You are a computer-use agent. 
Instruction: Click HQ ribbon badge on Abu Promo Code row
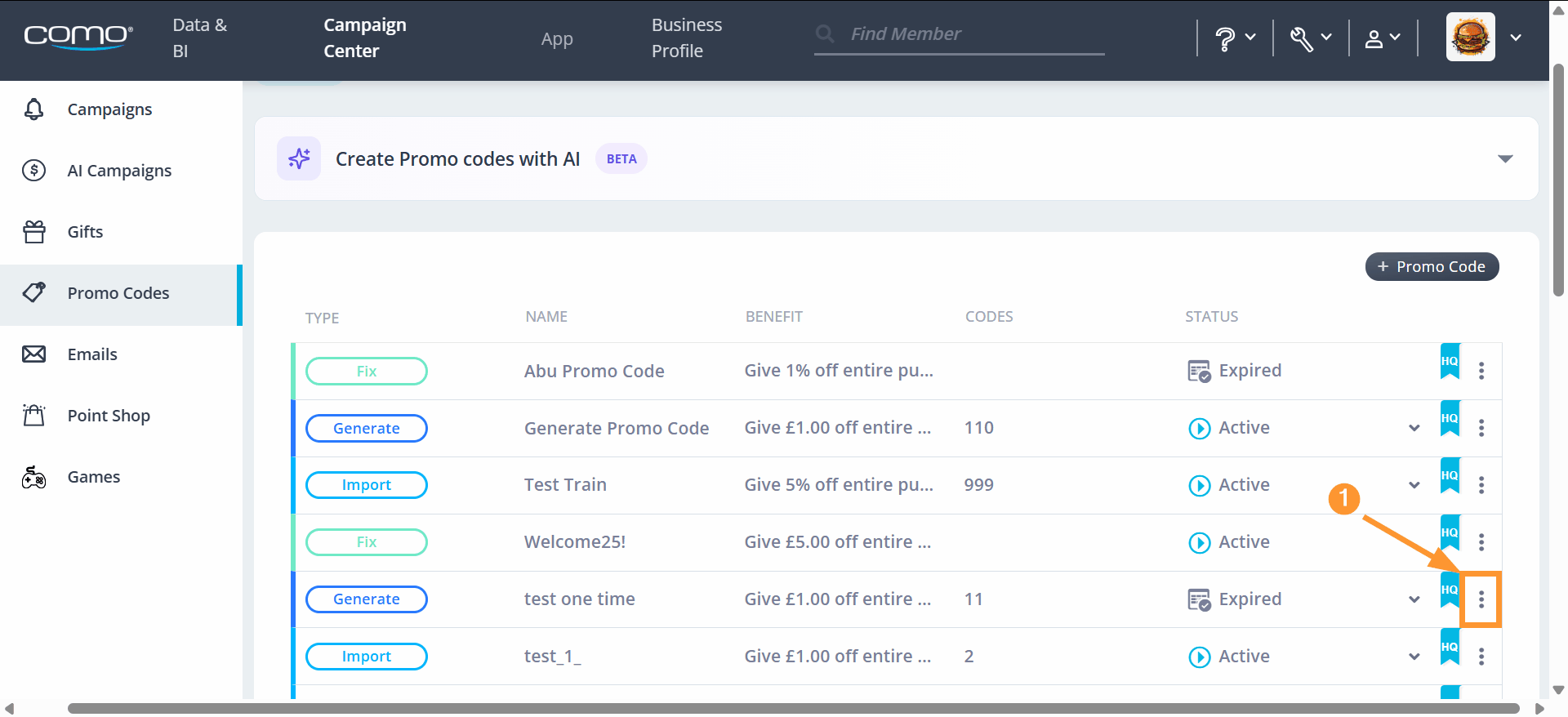(x=1450, y=362)
